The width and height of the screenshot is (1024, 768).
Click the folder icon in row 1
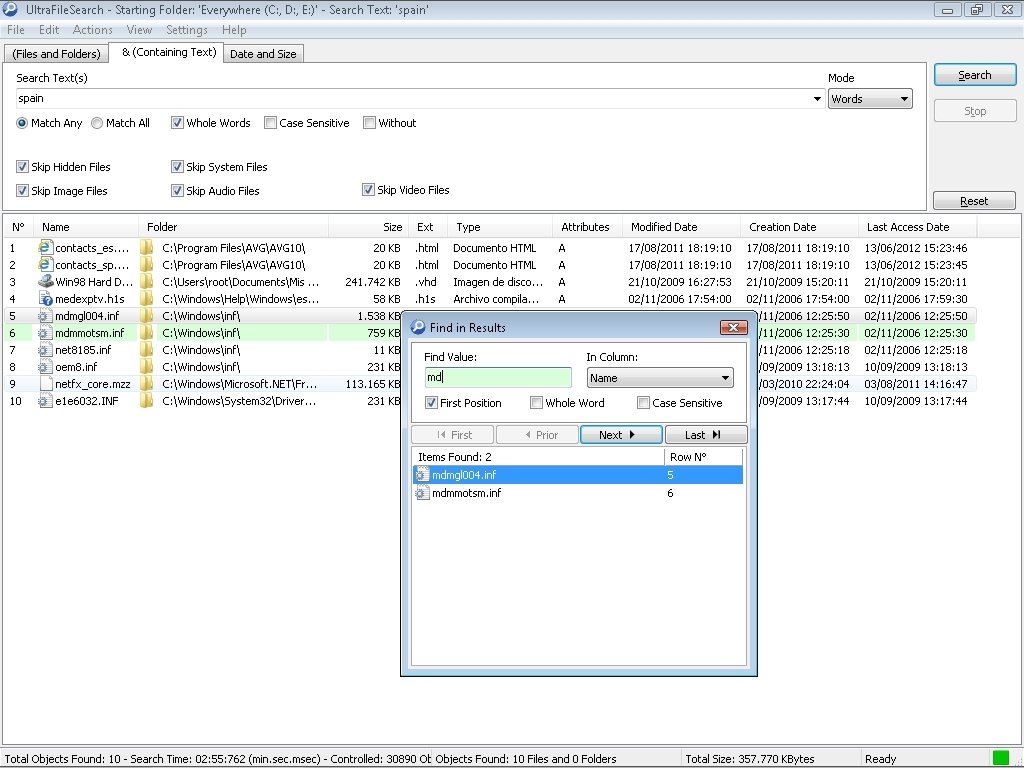coord(147,248)
